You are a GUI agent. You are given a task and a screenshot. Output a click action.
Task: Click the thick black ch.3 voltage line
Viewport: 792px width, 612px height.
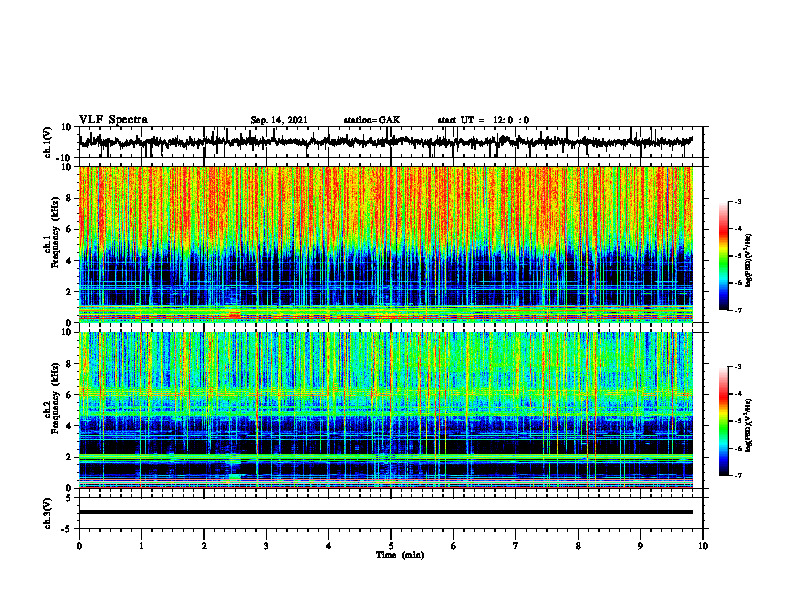coord(385,512)
